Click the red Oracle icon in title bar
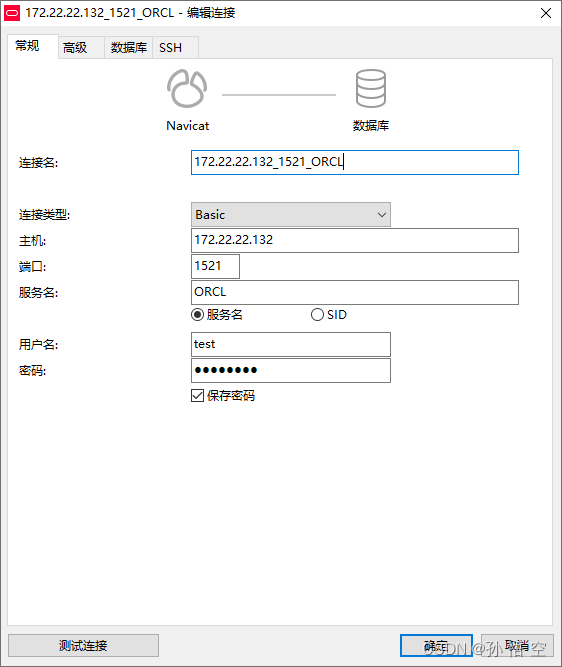 coord(11,13)
